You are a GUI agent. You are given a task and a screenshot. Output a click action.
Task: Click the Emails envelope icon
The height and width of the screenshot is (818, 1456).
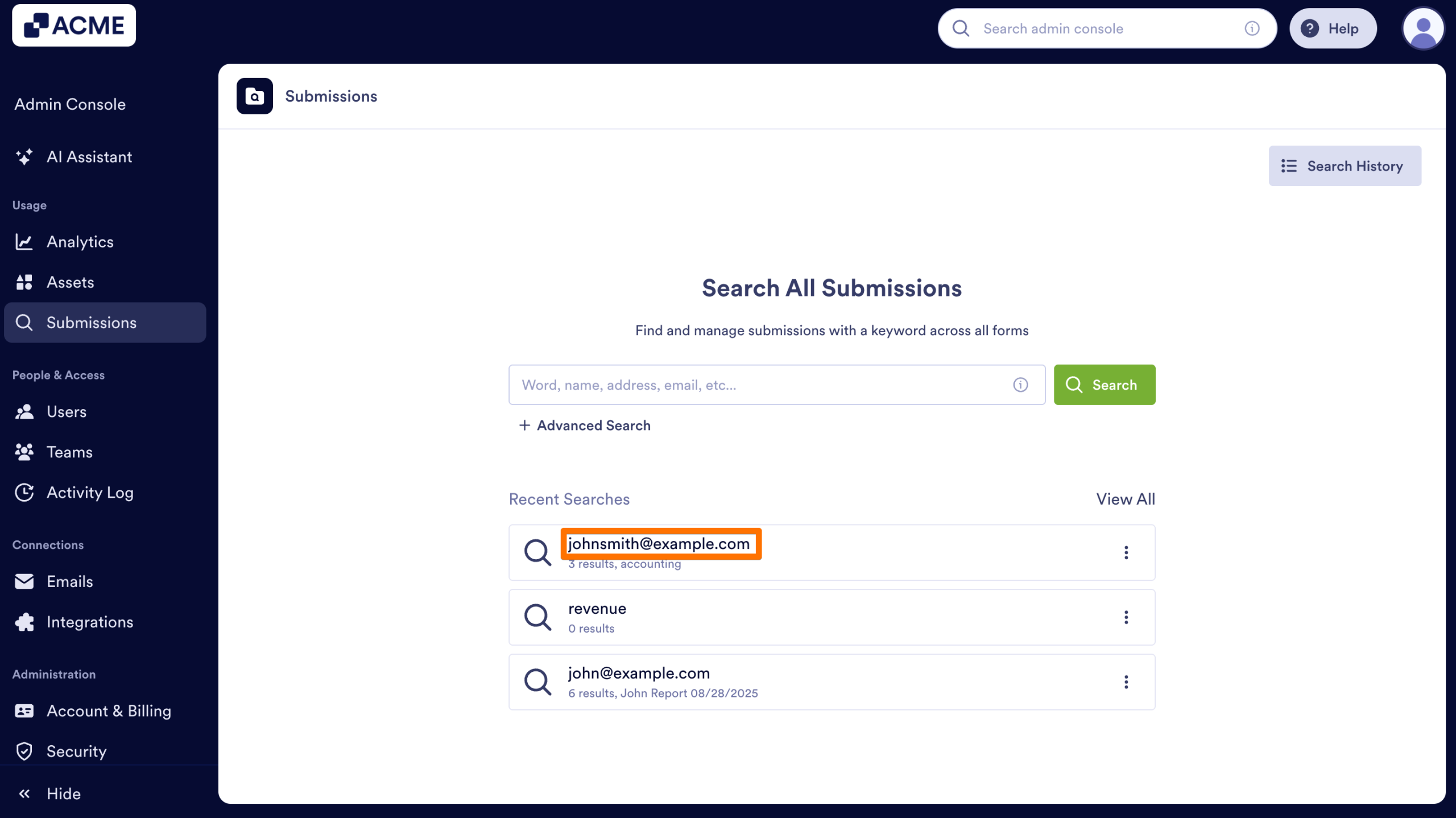point(25,581)
